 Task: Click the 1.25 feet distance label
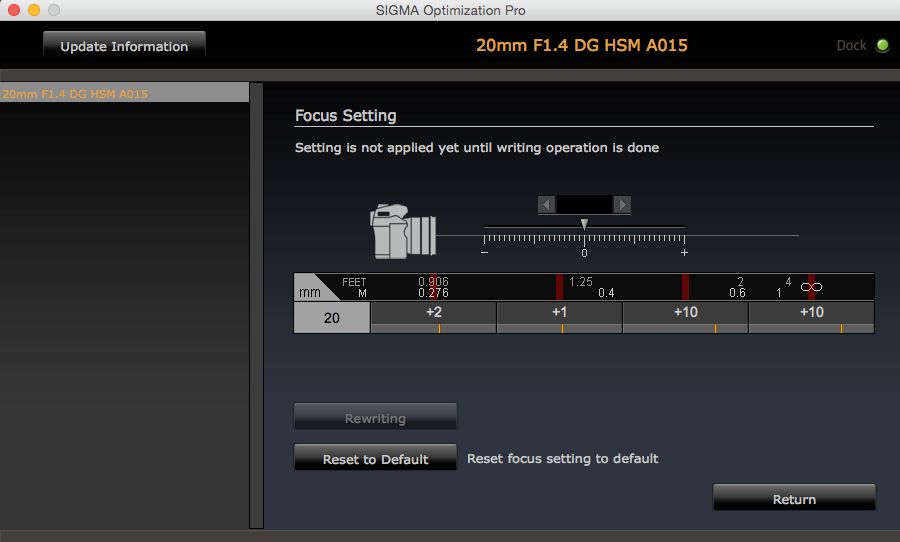pos(580,282)
